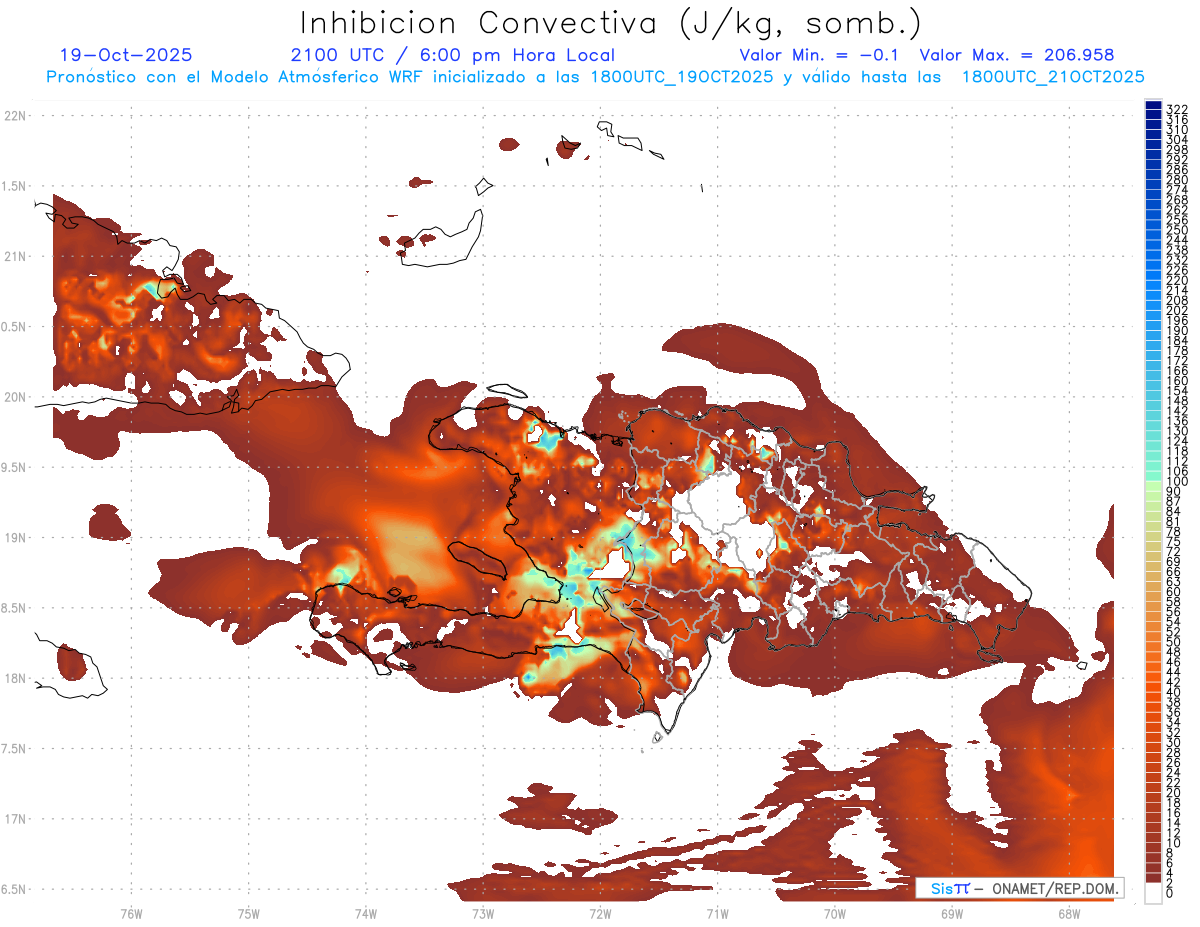The image size is (1200, 927).
Task: Pick the darkest blue swatch labeled 322
Action: click(1153, 107)
